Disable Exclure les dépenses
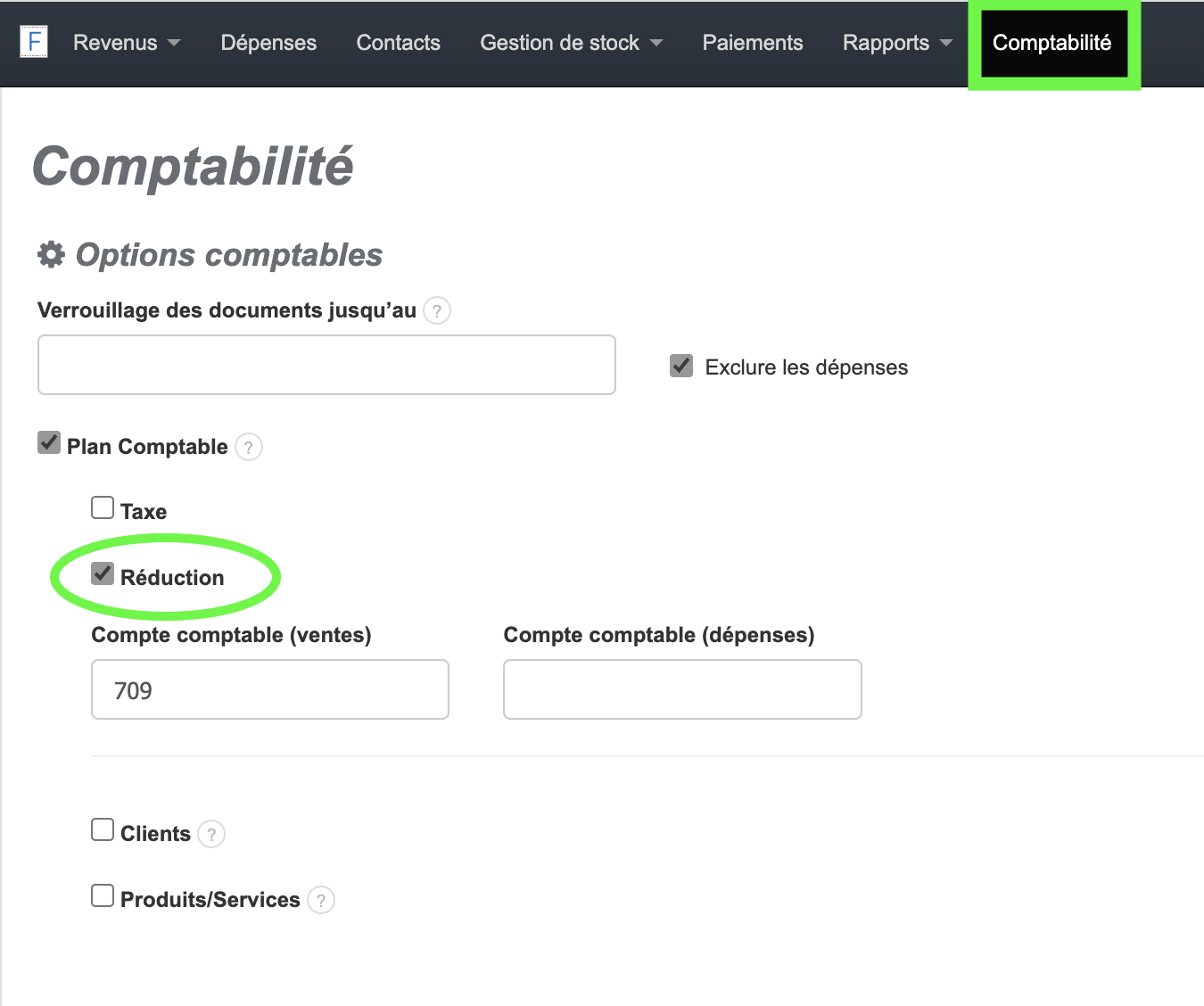Screen dimensions: 1204x1006 (680, 366)
